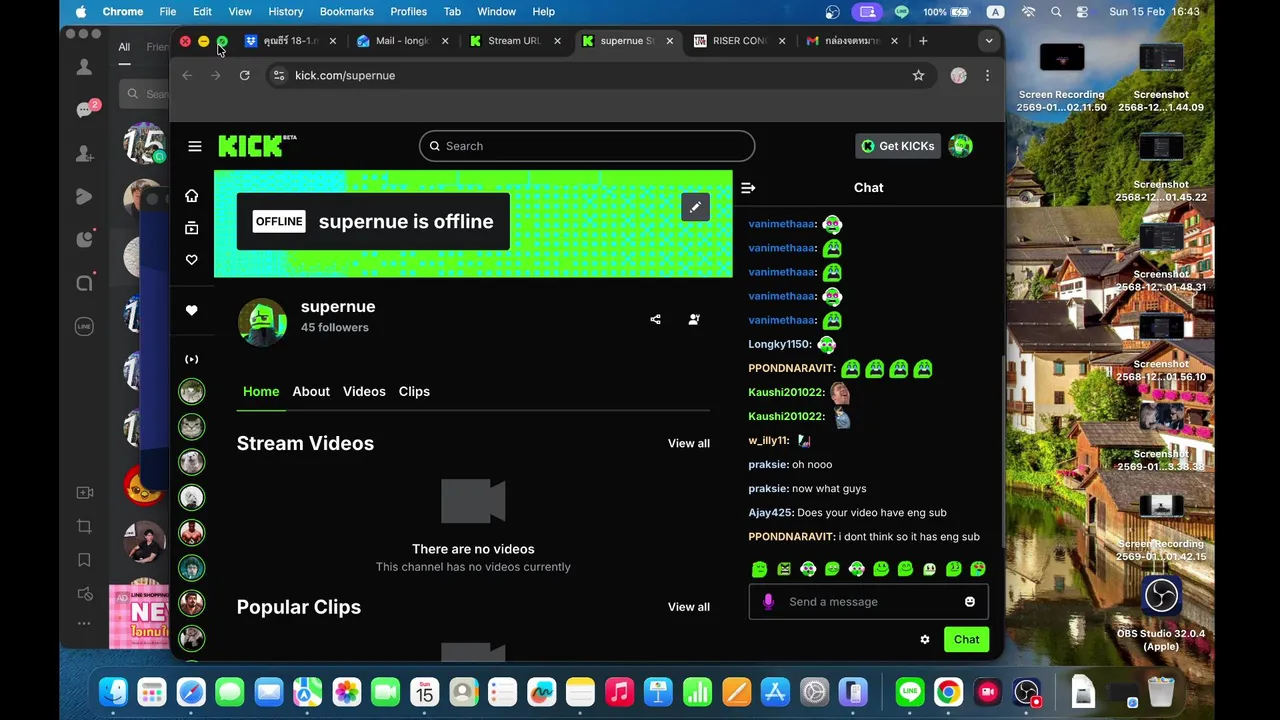Image resolution: width=1280 pixels, height=720 pixels.
Task: Open Finder from the Dock
Action: click(x=114, y=692)
